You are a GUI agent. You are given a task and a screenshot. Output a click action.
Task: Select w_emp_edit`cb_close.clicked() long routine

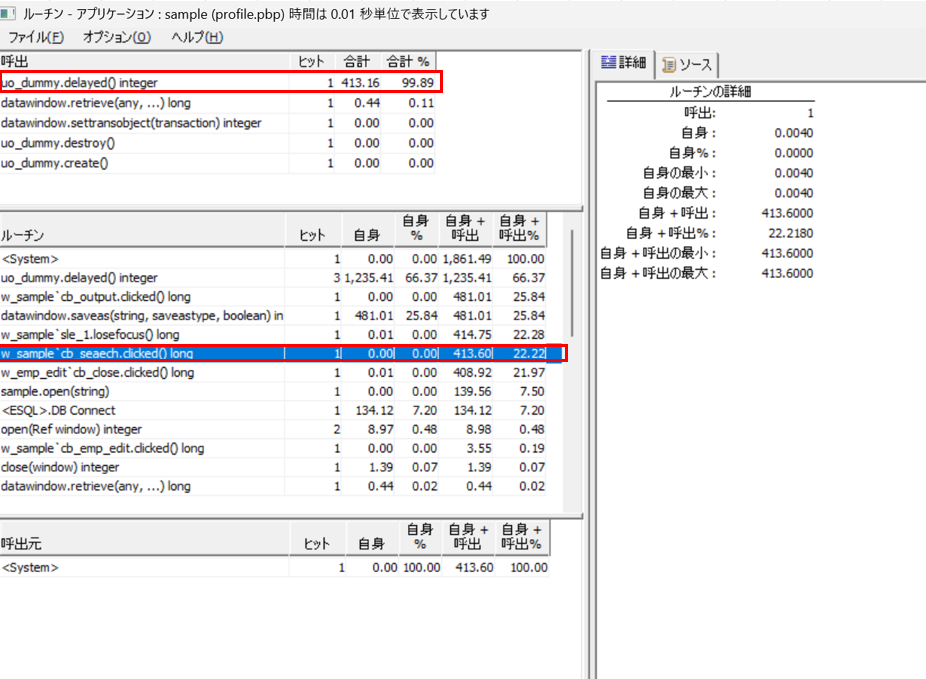tap(98, 373)
